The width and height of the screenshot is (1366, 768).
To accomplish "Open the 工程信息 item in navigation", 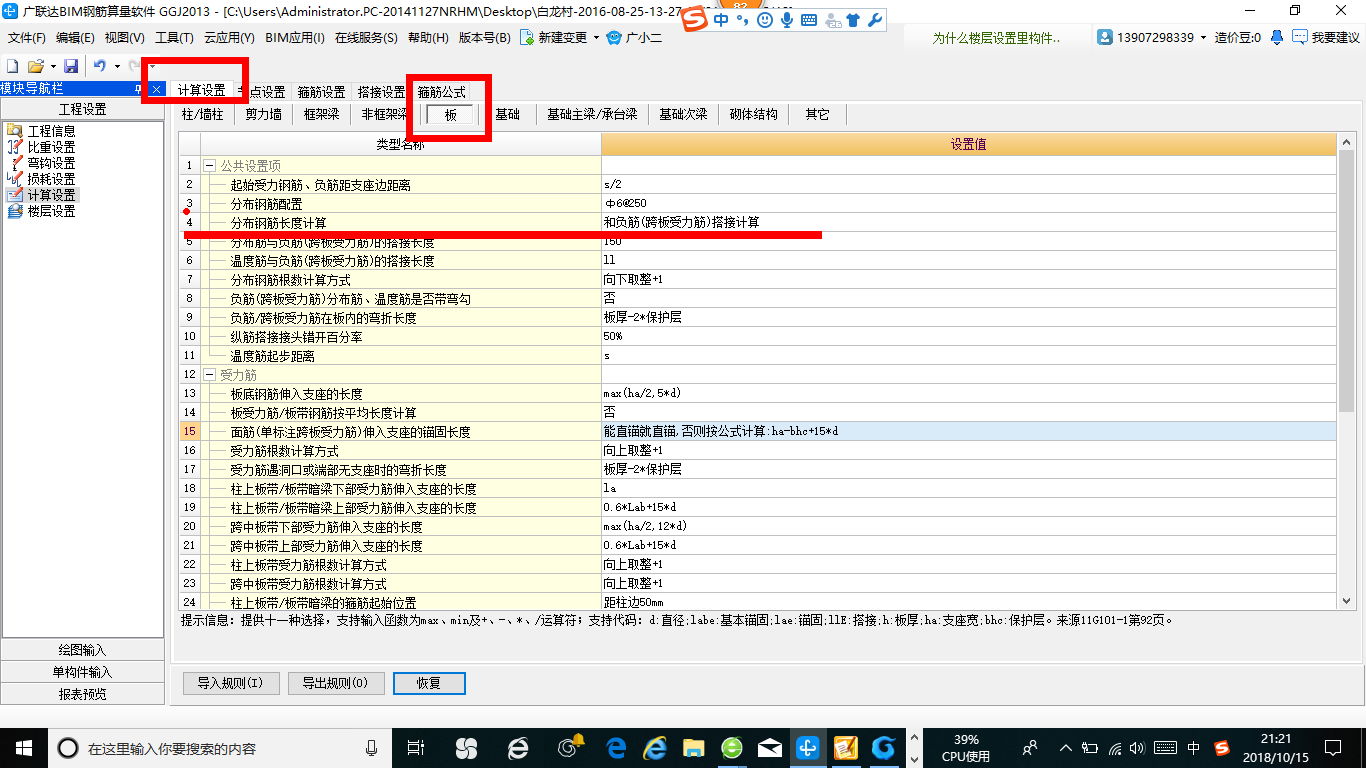I will pyautogui.click(x=40, y=131).
